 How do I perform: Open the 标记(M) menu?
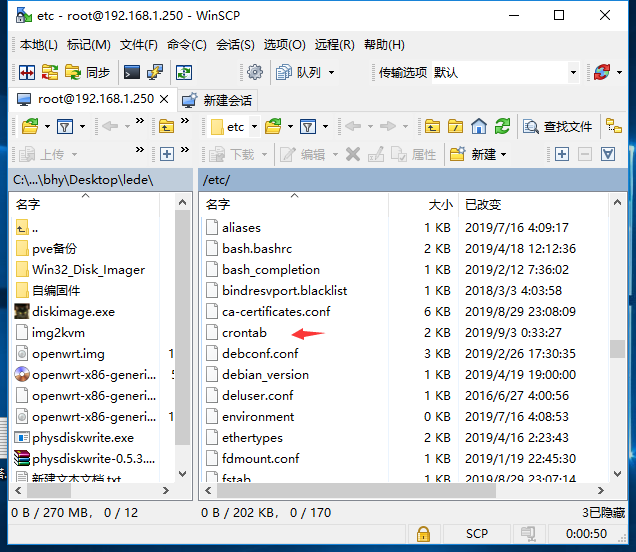point(89,45)
